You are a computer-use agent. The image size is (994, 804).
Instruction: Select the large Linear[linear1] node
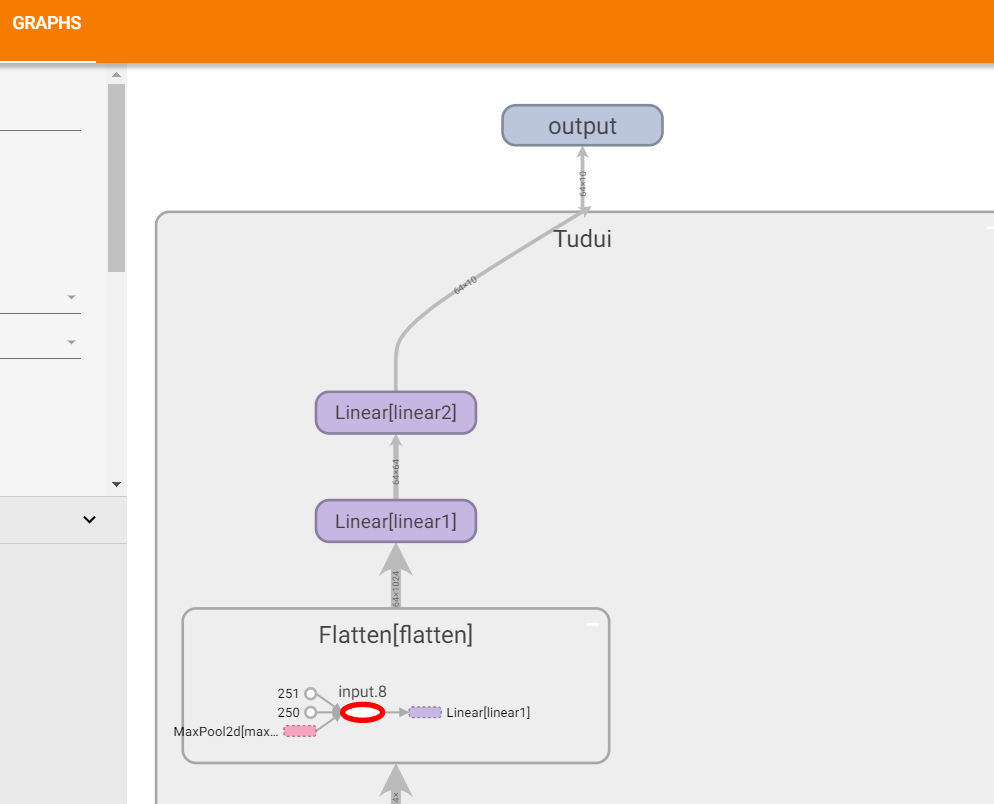coord(395,521)
